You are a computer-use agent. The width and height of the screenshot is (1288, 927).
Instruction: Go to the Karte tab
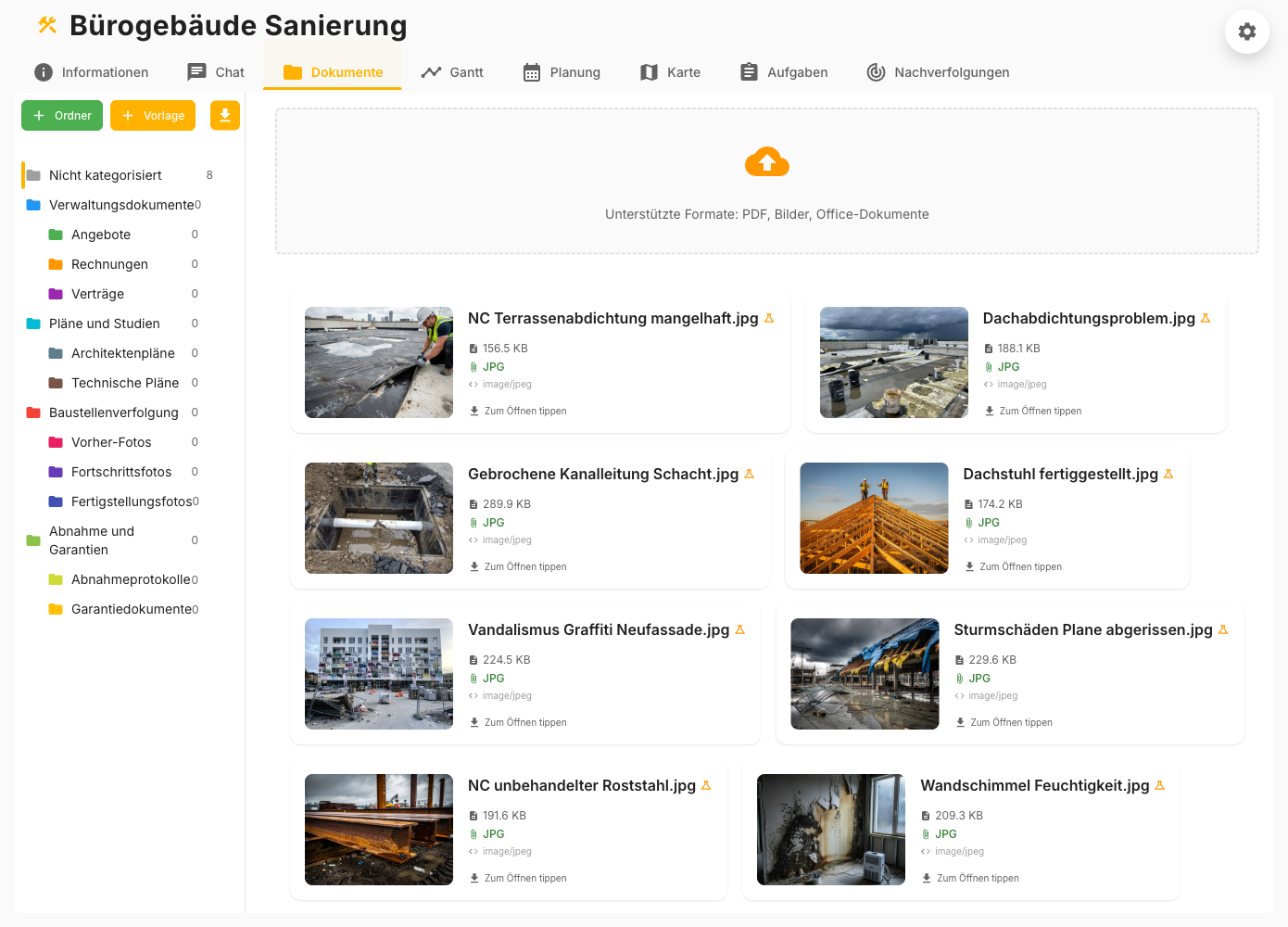pos(670,72)
